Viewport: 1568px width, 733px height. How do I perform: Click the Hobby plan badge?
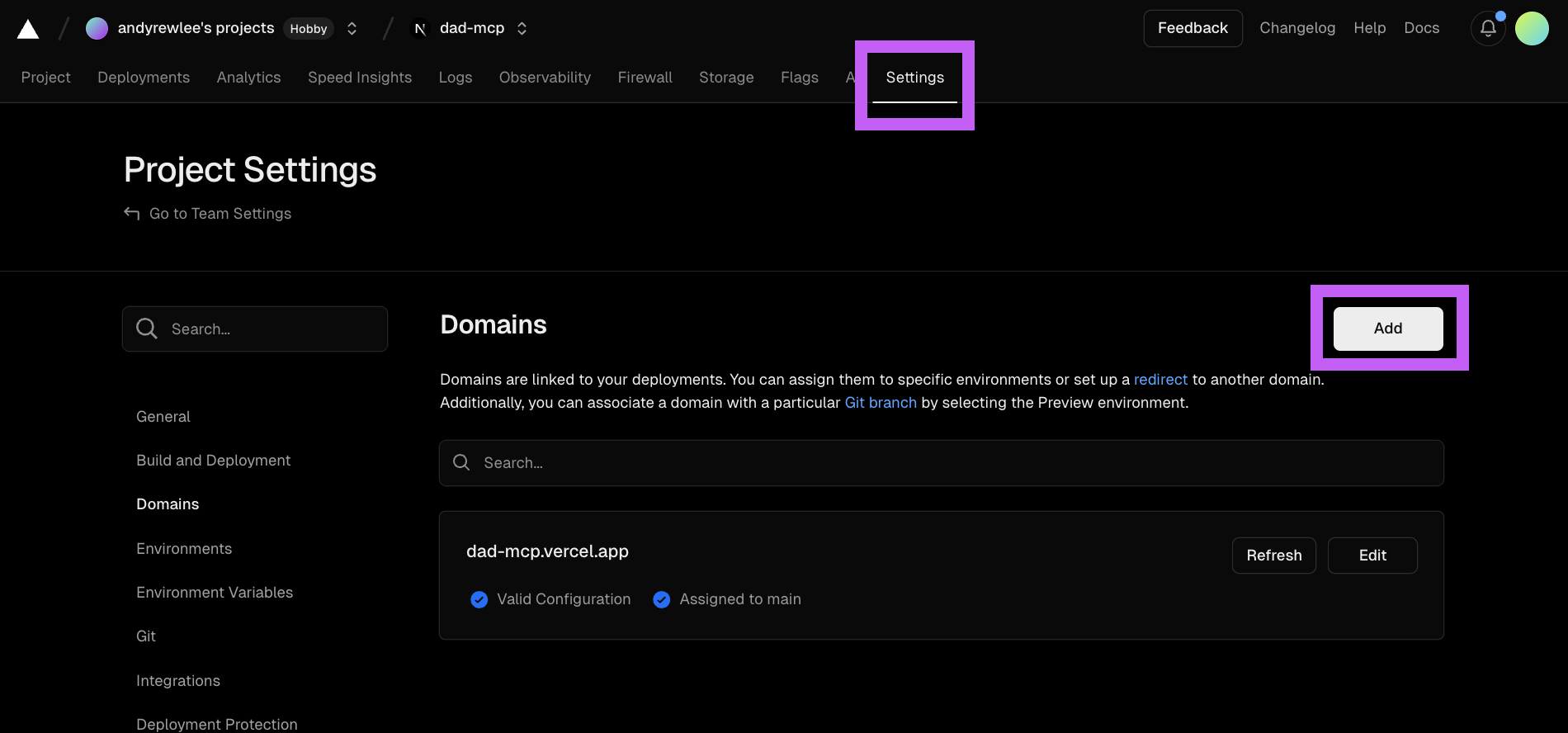click(309, 29)
